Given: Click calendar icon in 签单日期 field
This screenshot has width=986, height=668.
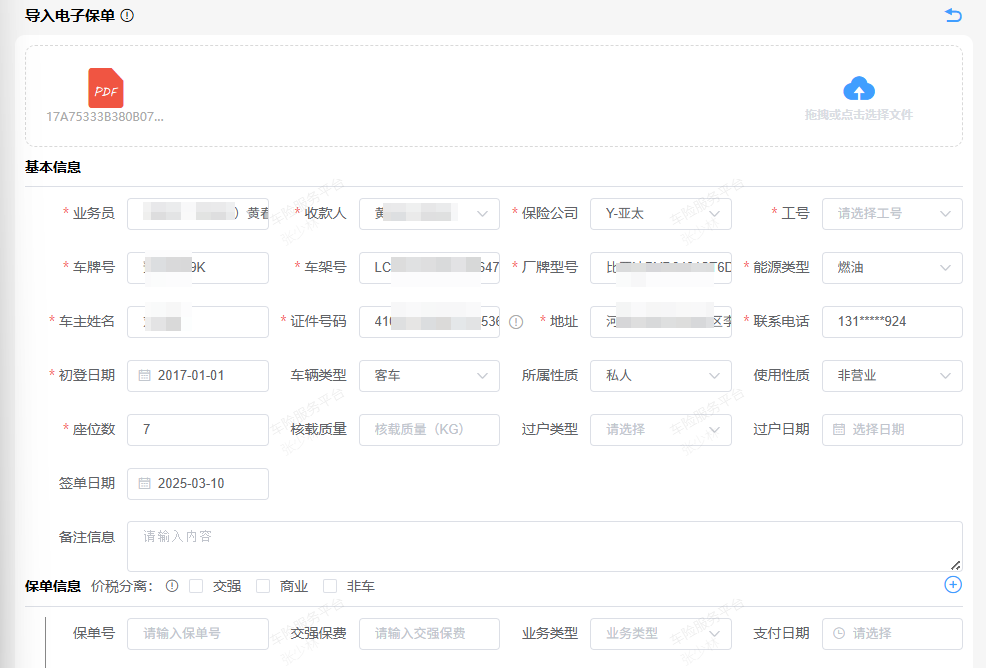Looking at the screenshot, I should [x=145, y=484].
